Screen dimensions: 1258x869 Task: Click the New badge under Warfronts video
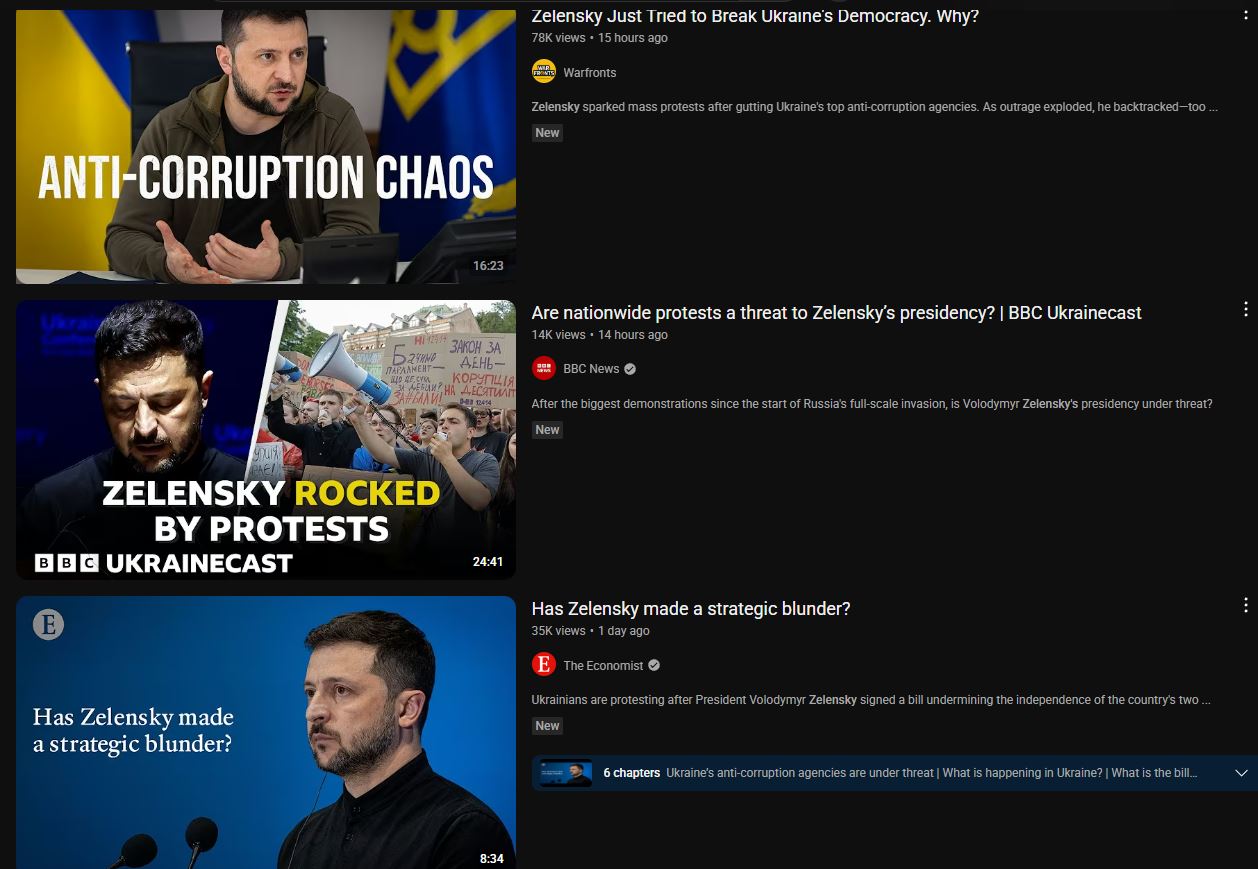pyautogui.click(x=547, y=133)
